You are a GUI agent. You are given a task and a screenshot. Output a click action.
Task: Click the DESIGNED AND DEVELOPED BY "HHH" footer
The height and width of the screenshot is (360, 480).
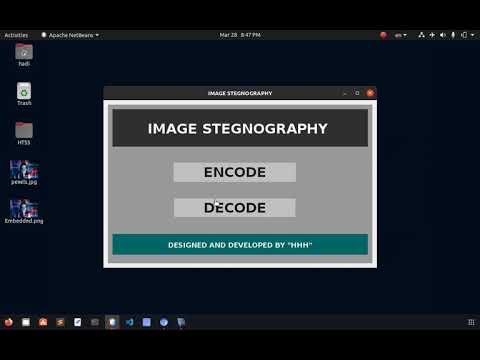pyautogui.click(x=240, y=245)
